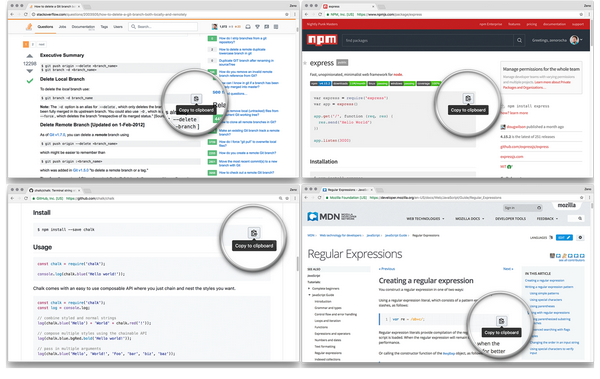This screenshot has width=600, height=379.
Task: Open Stack Overflow inbox icon
Action: pos(248,26)
